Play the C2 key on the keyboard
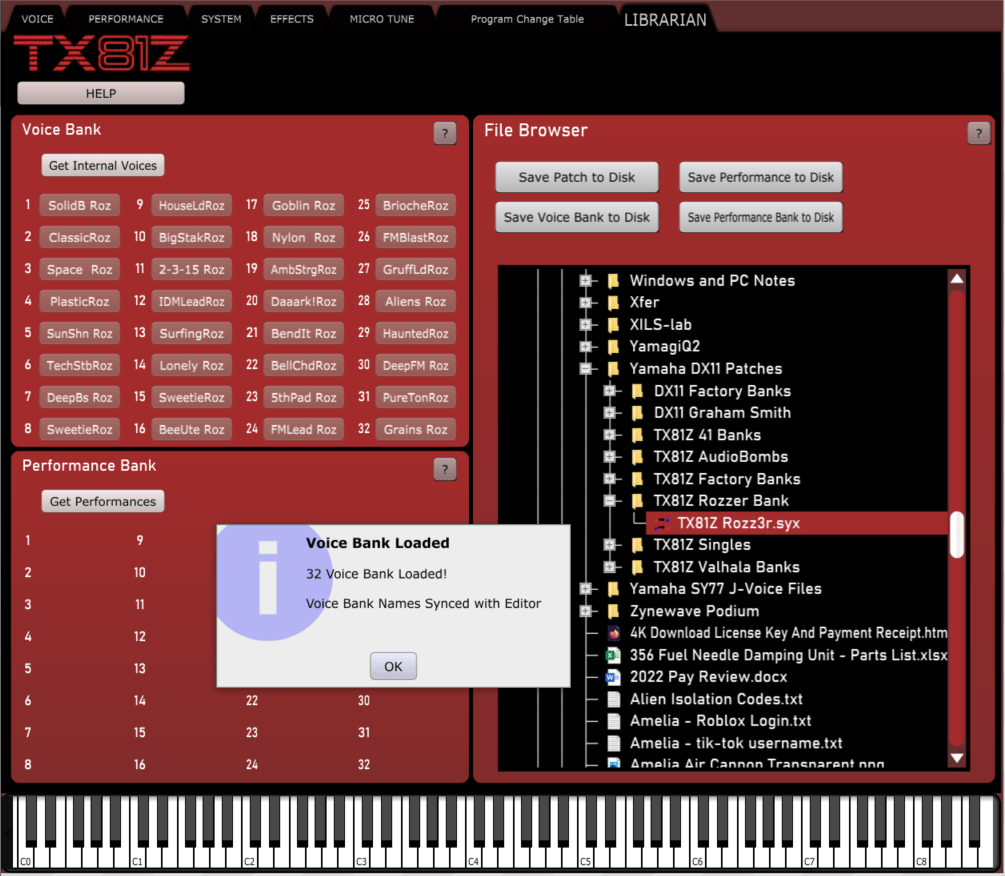The image size is (1005, 876). (x=247, y=855)
